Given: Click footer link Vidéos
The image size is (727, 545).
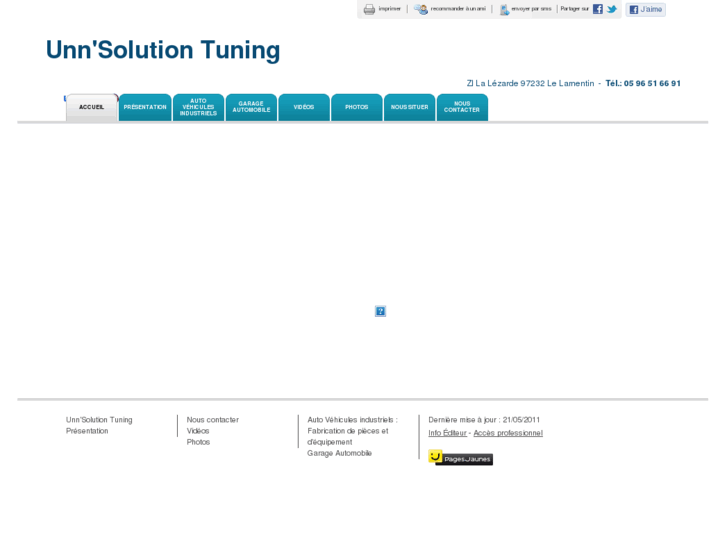Looking at the screenshot, I should point(198,431).
